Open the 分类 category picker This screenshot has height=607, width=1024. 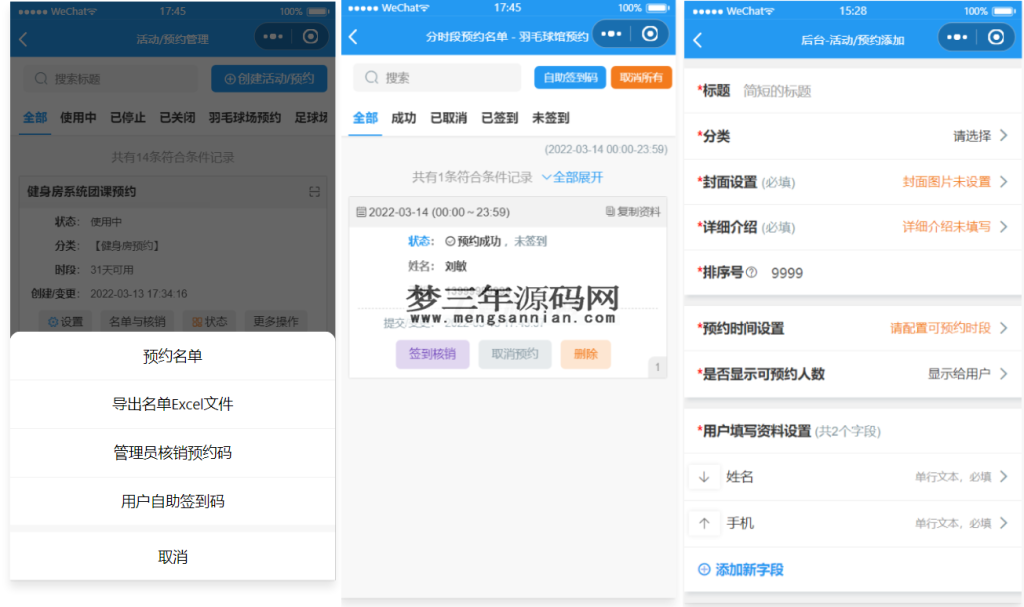(x=853, y=133)
